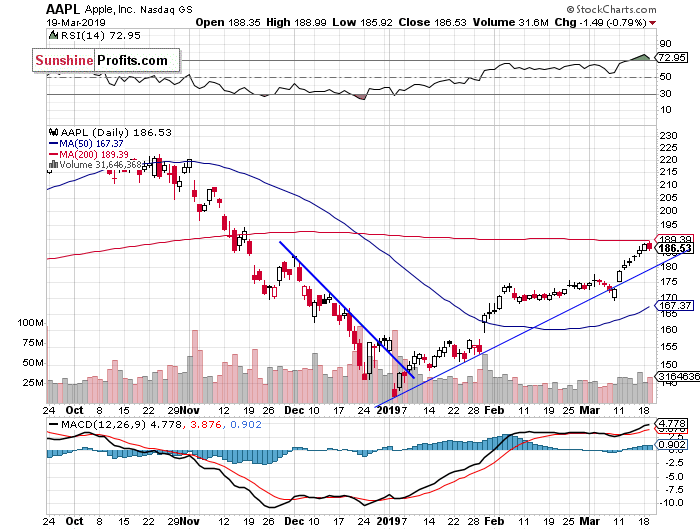Click the 186.53 last price tag

pyautogui.click(x=675, y=248)
